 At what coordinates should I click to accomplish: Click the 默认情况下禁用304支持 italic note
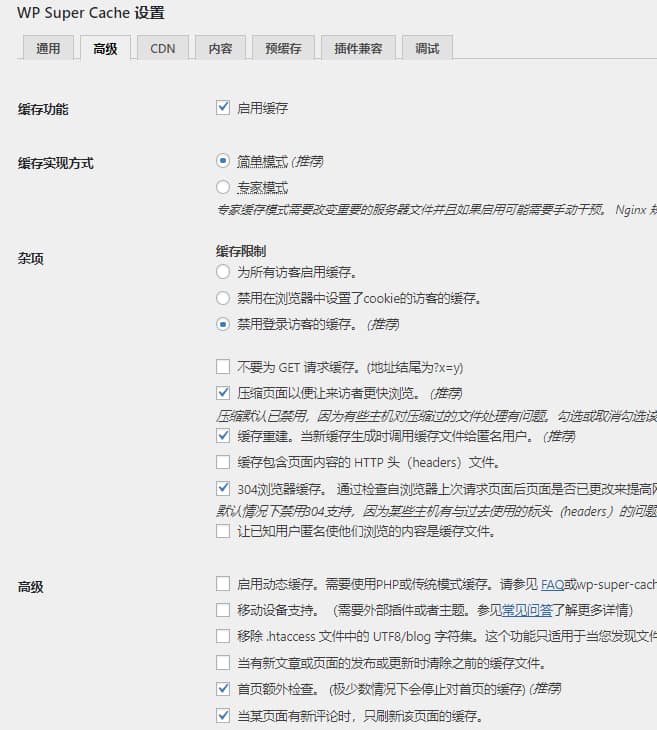click(436, 512)
